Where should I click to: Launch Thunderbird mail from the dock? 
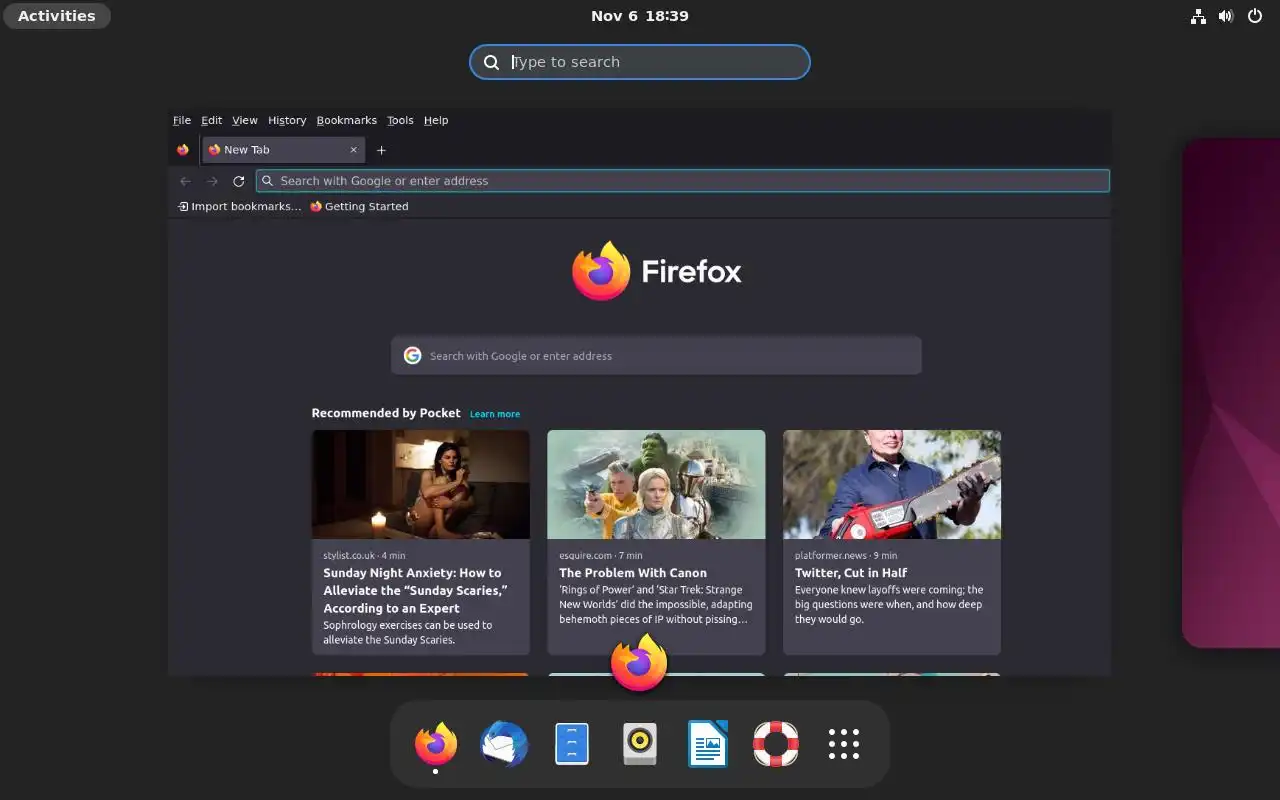(x=504, y=744)
